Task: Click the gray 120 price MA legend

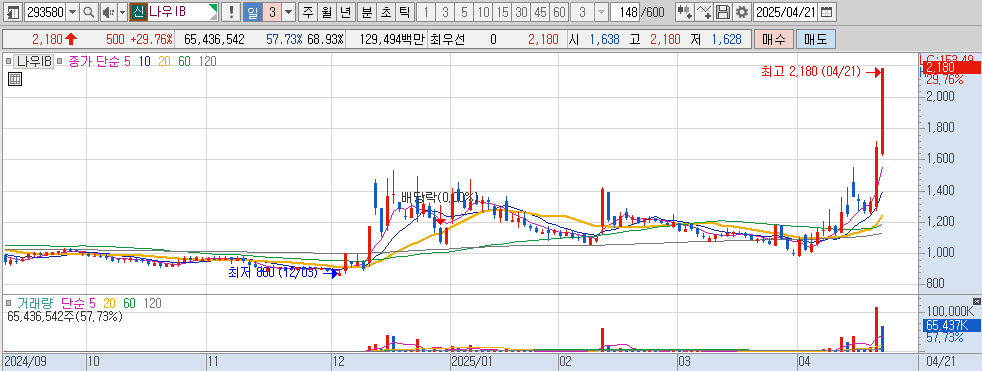Action: point(207,61)
